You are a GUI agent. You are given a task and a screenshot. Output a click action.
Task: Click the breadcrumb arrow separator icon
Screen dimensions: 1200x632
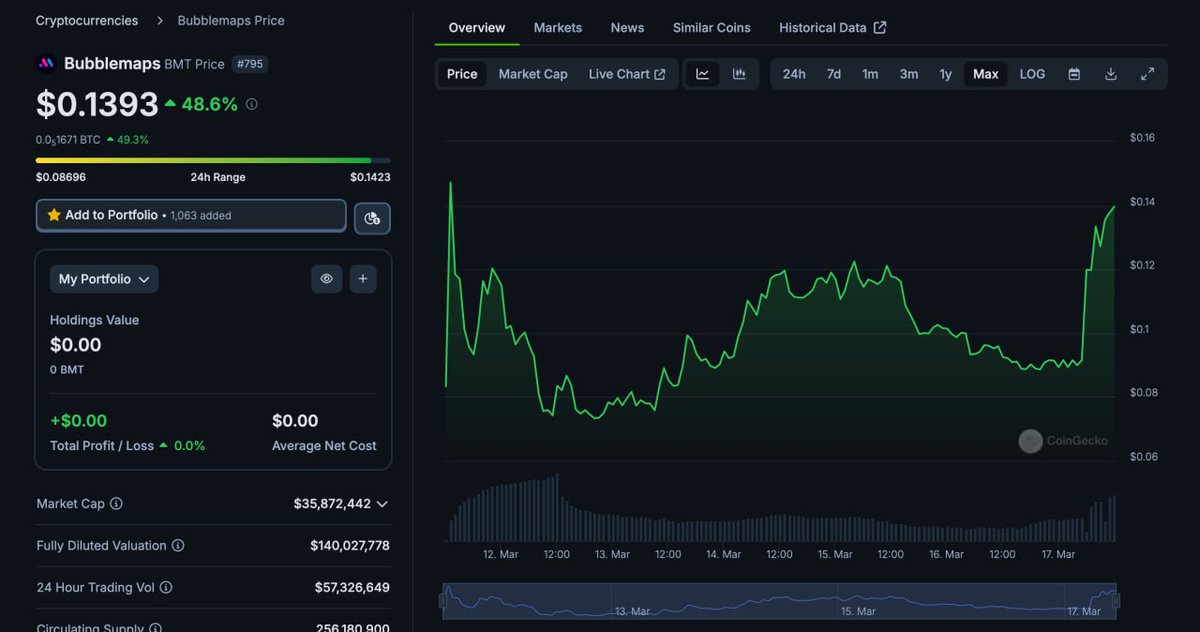[x=160, y=20]
